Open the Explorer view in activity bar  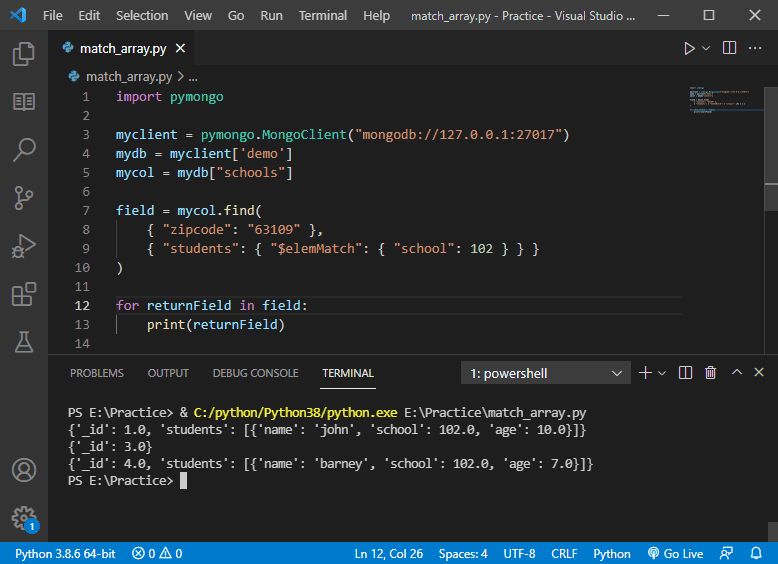[x=23, y=54]
